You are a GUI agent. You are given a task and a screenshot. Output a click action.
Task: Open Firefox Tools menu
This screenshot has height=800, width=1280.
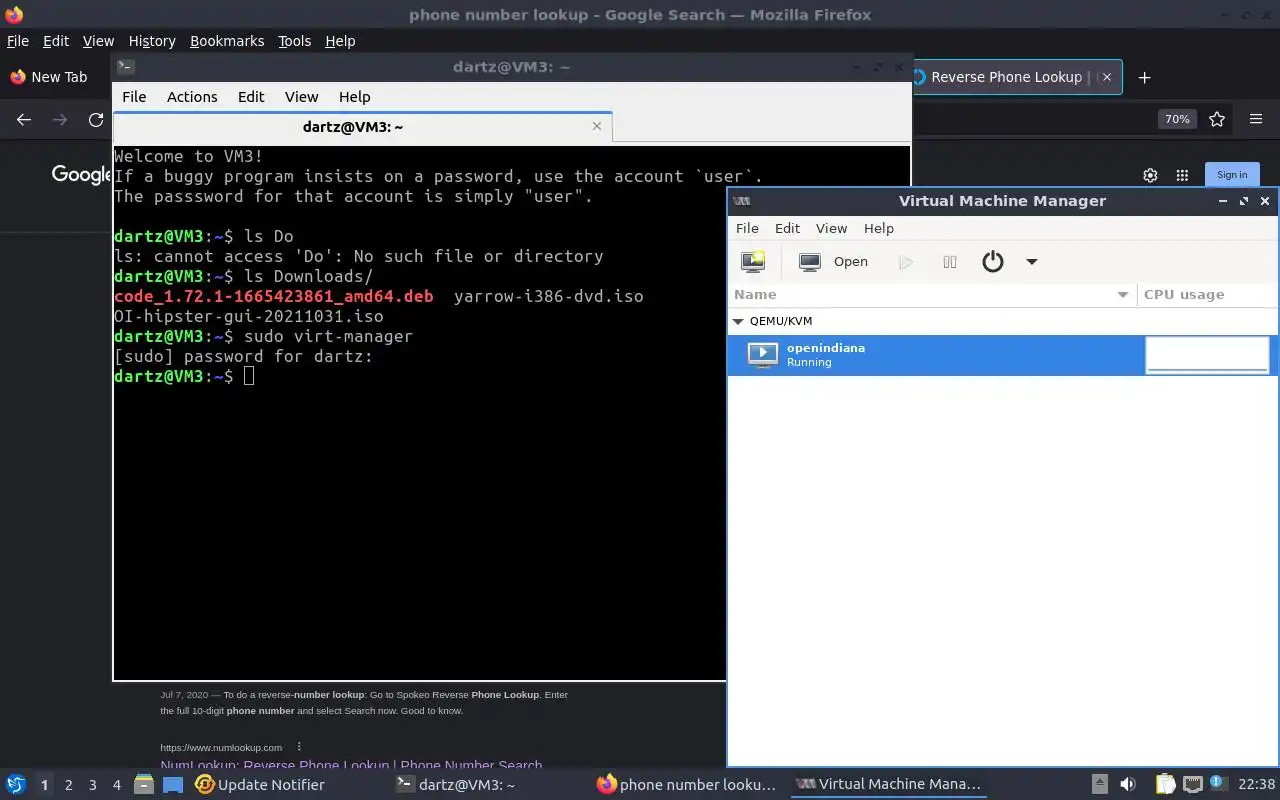tap(294, 41)
